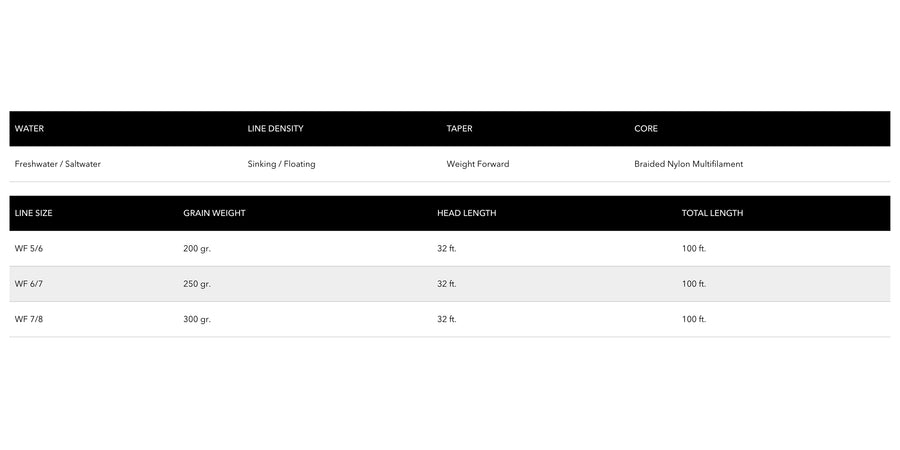Click the WATER column header
This screenshot has height=450, width=900.
click(x=29, y=129)
